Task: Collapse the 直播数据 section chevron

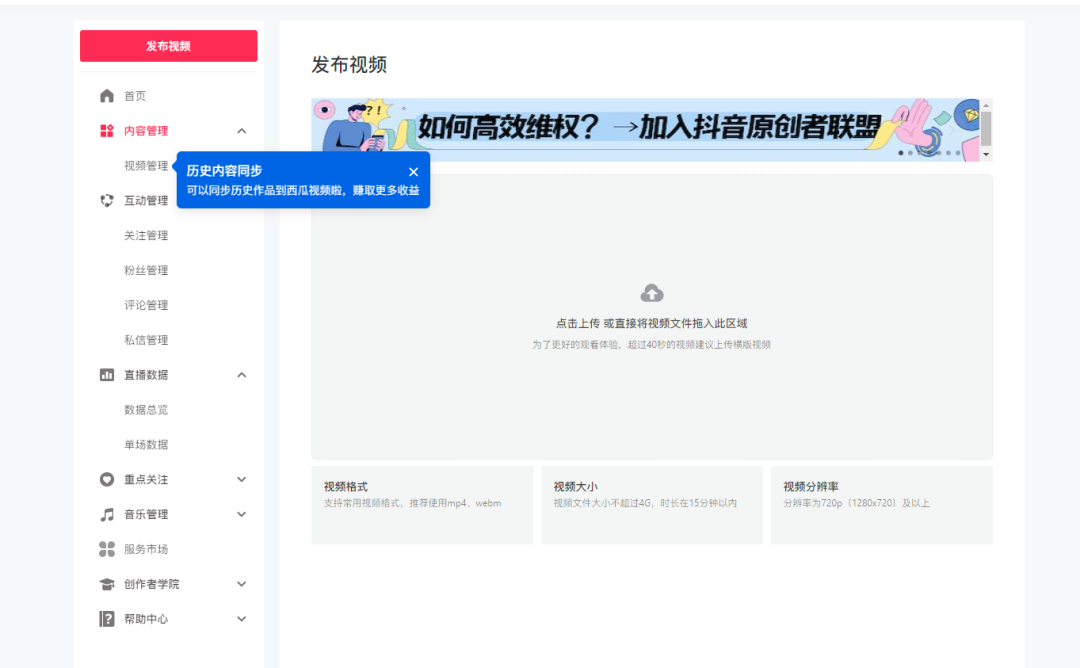Action: (241, 375)
